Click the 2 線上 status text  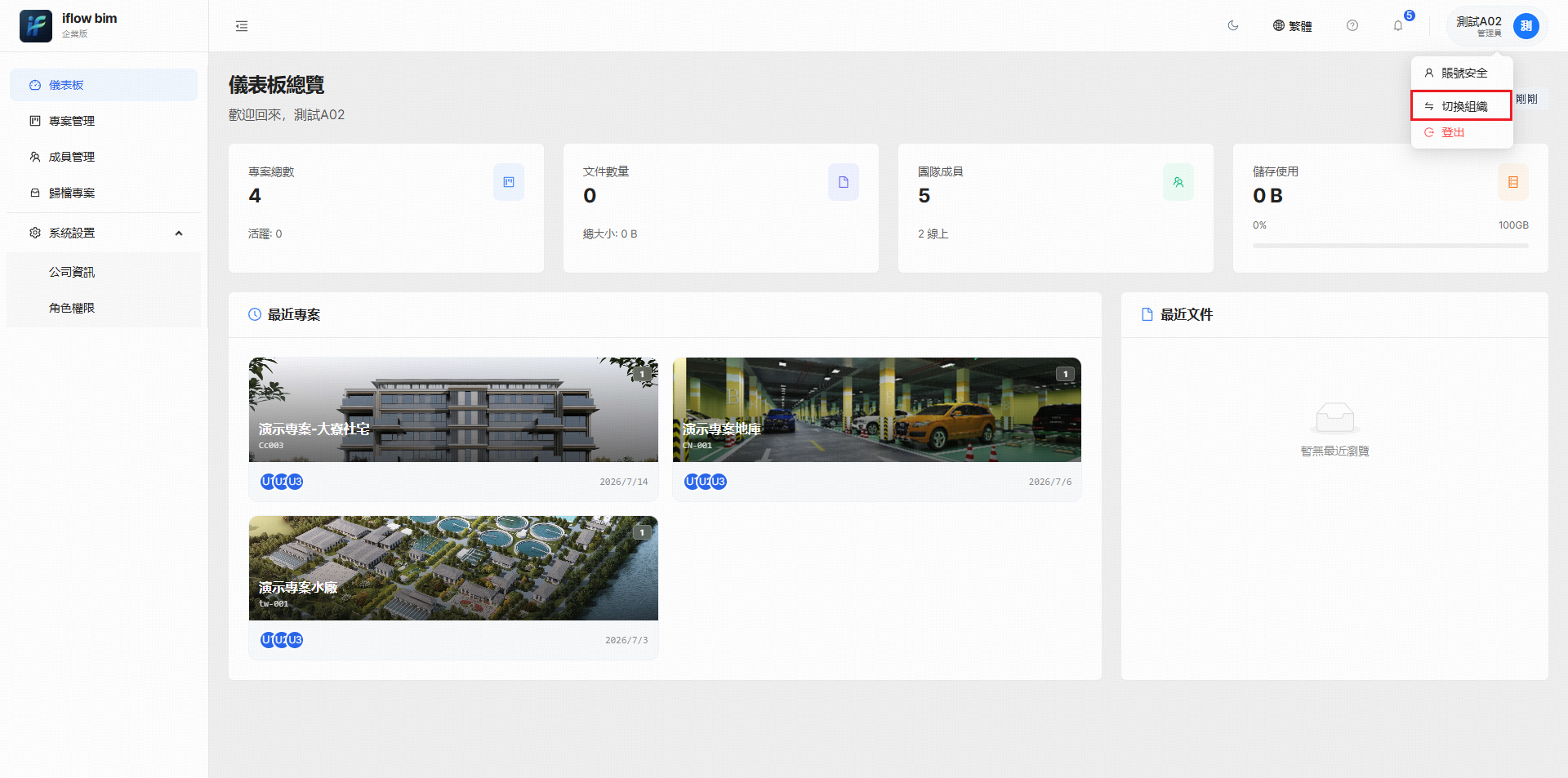click(x=933, y=234)
